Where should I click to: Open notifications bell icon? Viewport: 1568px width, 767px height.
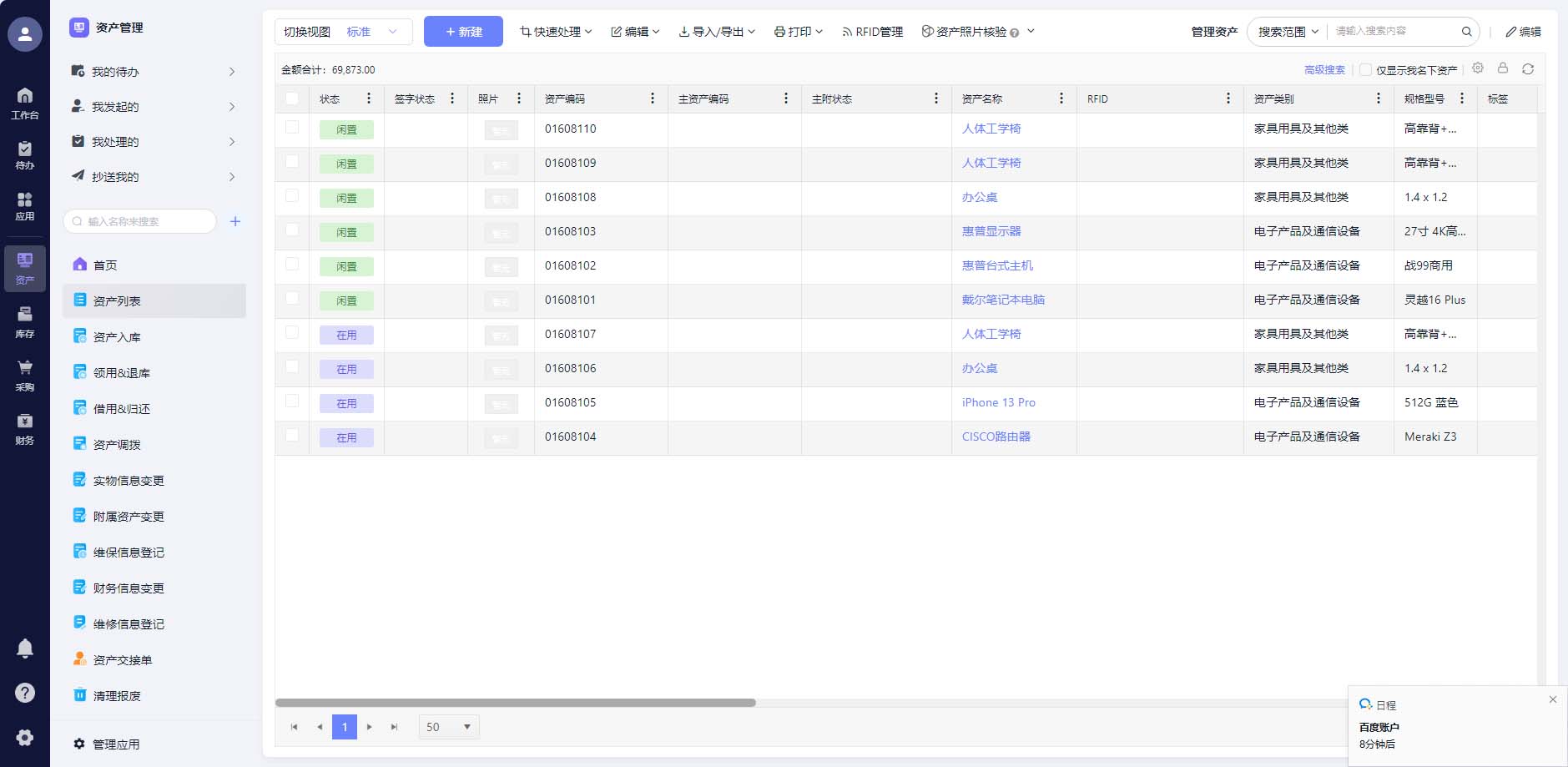tap(25, 648)
